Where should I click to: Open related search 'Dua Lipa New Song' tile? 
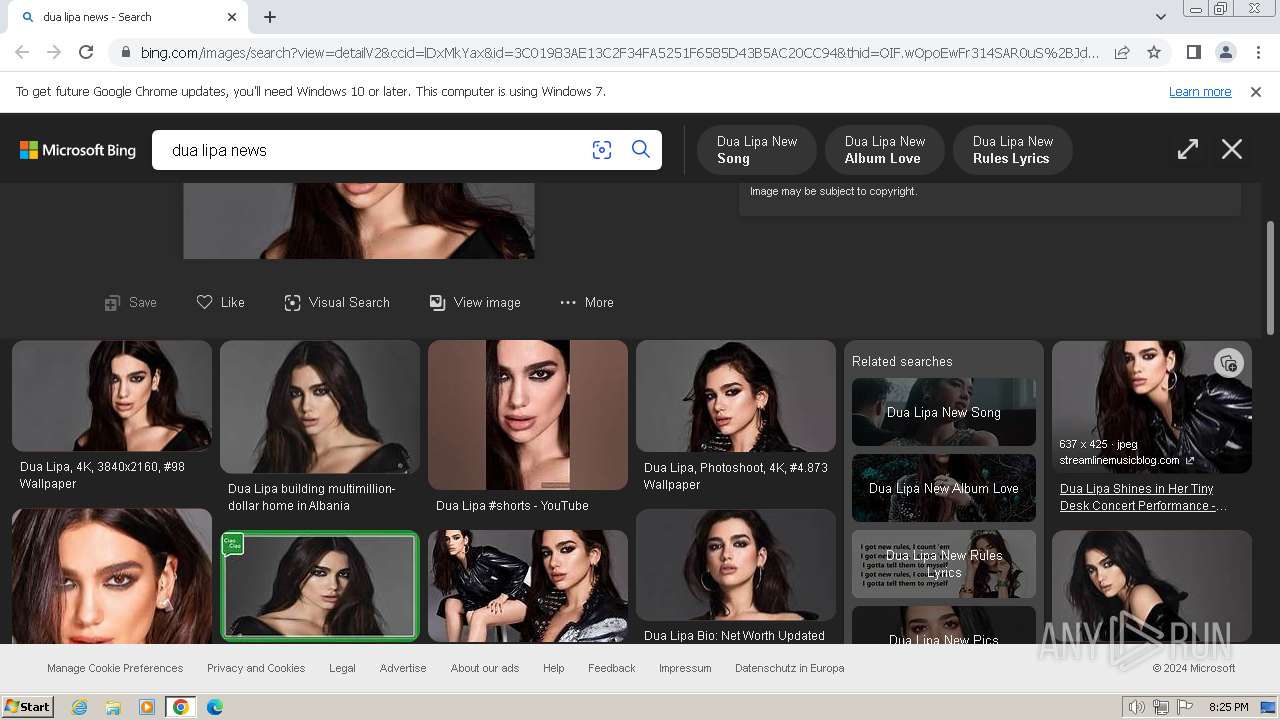coord(944,412)
